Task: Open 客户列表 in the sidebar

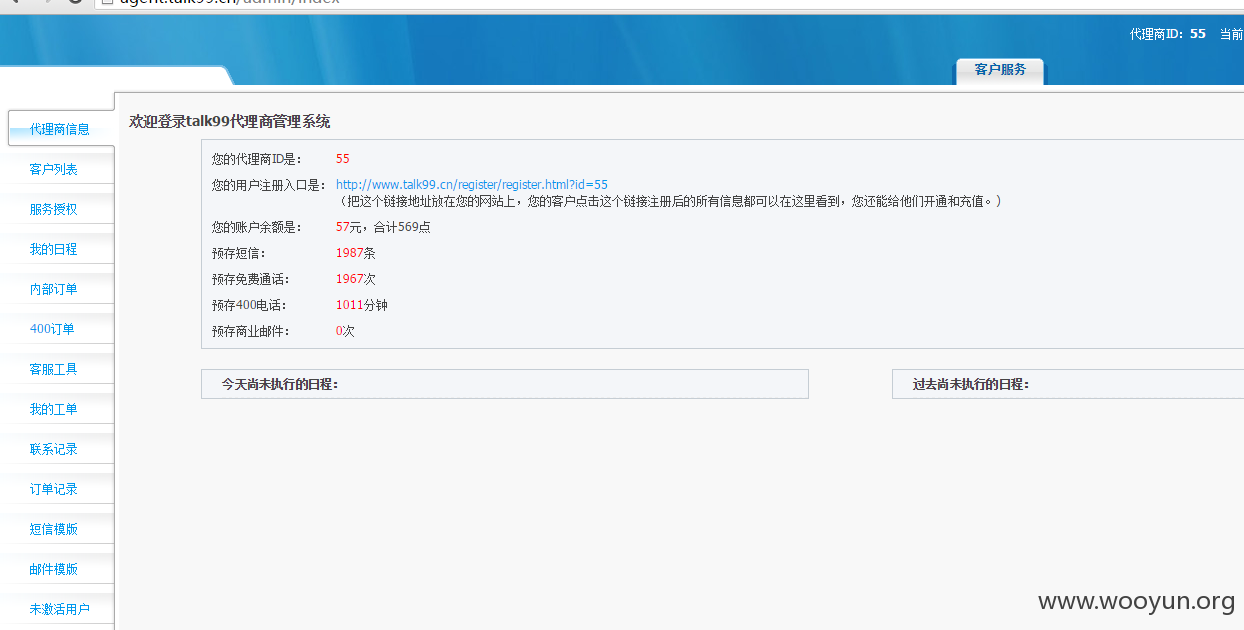Action: [54, 169]
